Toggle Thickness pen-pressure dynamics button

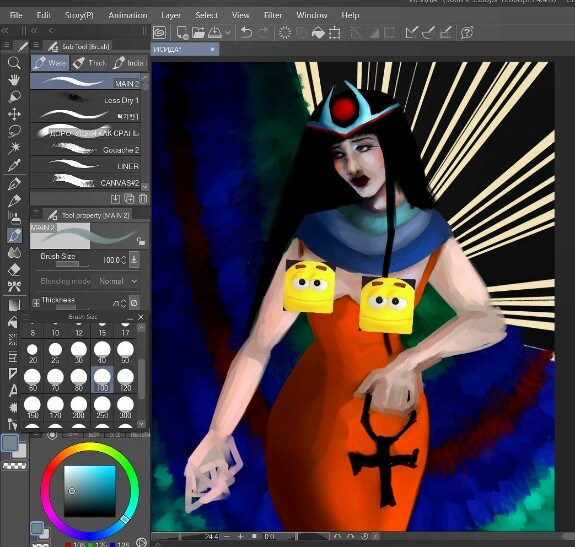(134, 303)
